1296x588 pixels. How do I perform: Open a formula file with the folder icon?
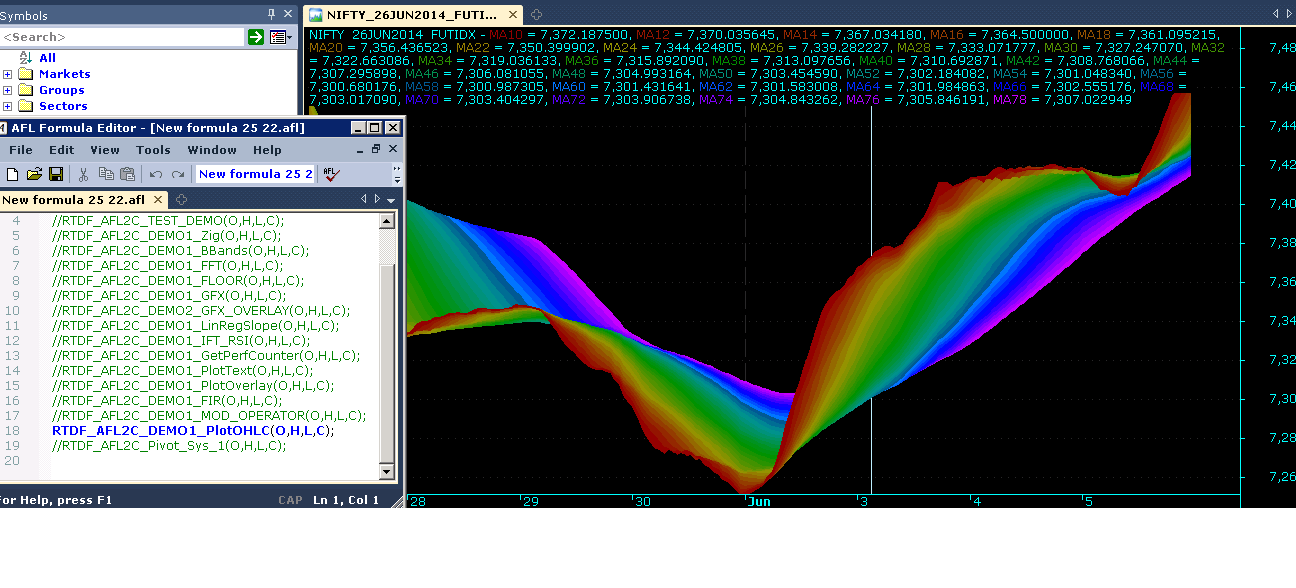pos(34,174)
